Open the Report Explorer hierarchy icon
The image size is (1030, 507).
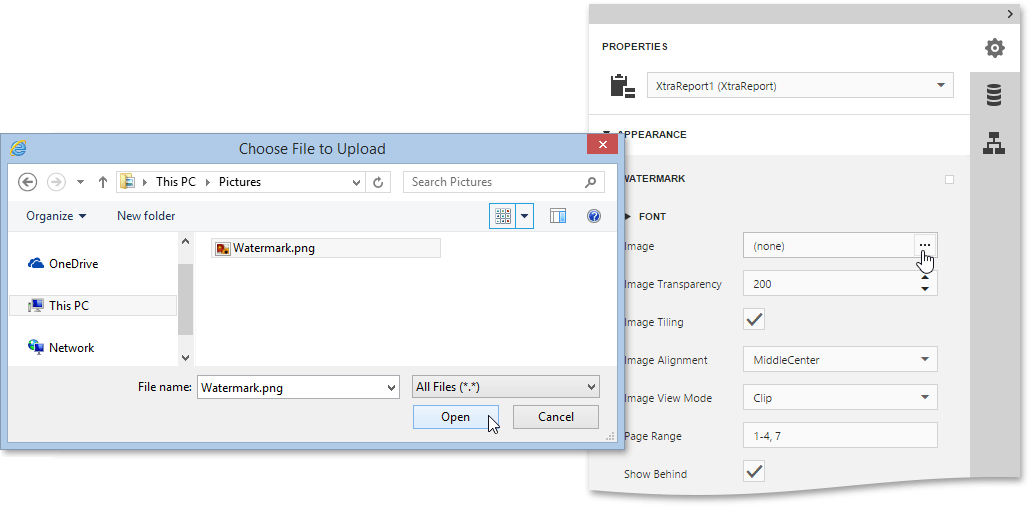click(994, 143)
